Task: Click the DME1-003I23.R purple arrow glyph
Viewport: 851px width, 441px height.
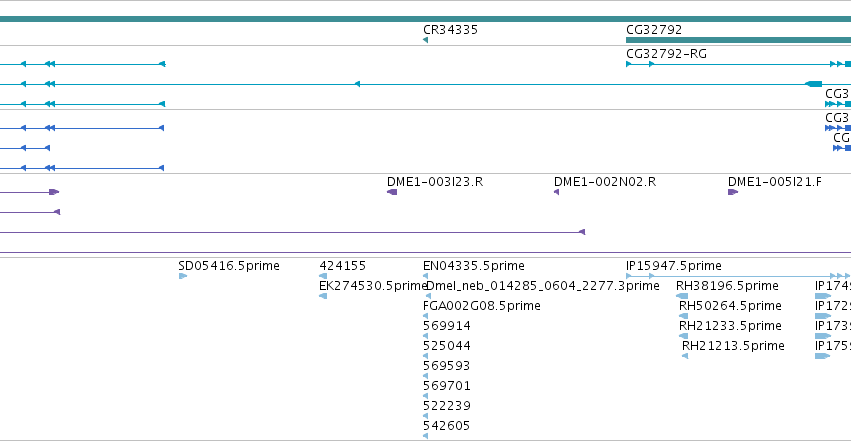Action: pos(392,192)
